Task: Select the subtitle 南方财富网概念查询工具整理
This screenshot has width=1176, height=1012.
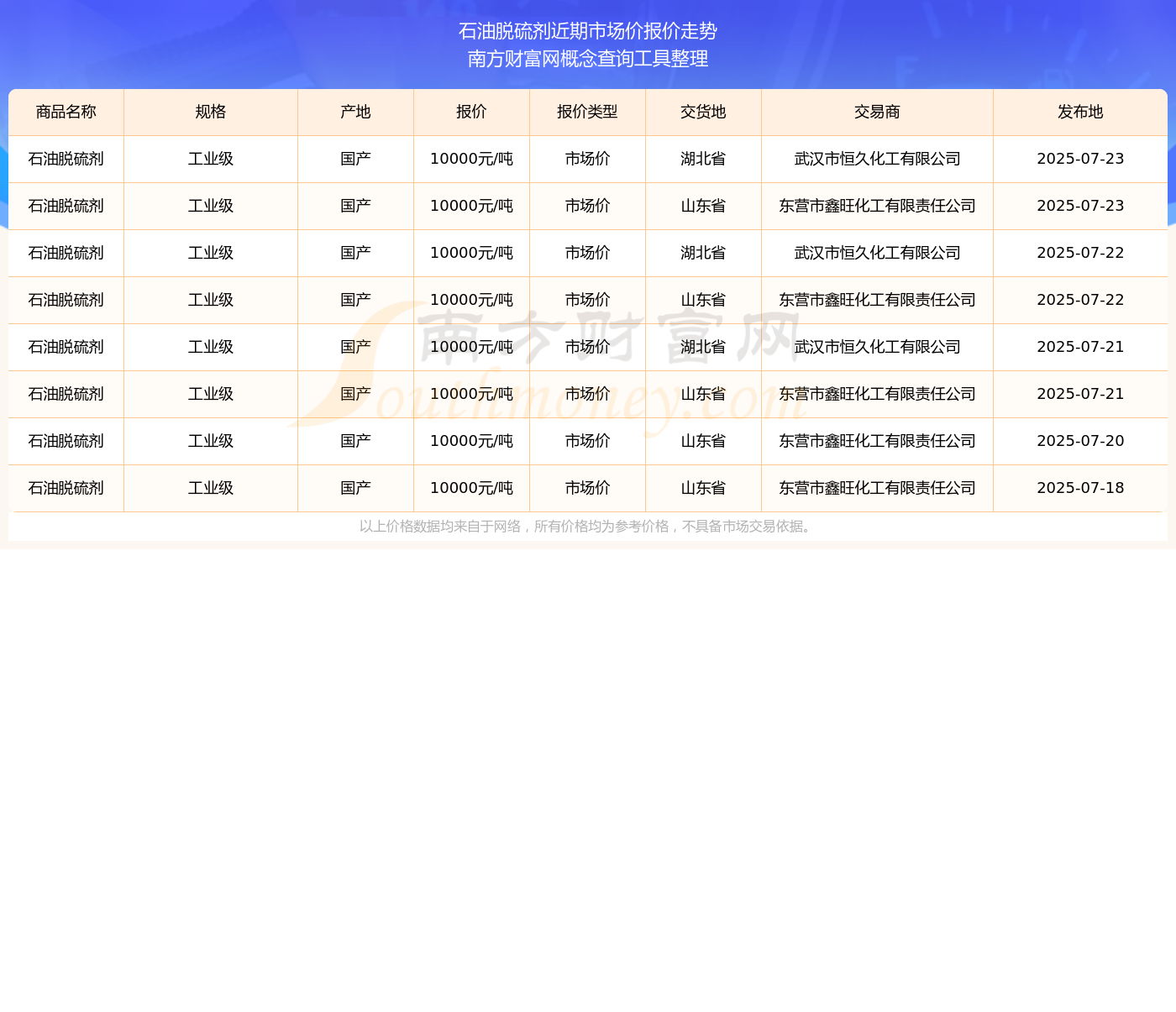Action: [x=588, y=59]
